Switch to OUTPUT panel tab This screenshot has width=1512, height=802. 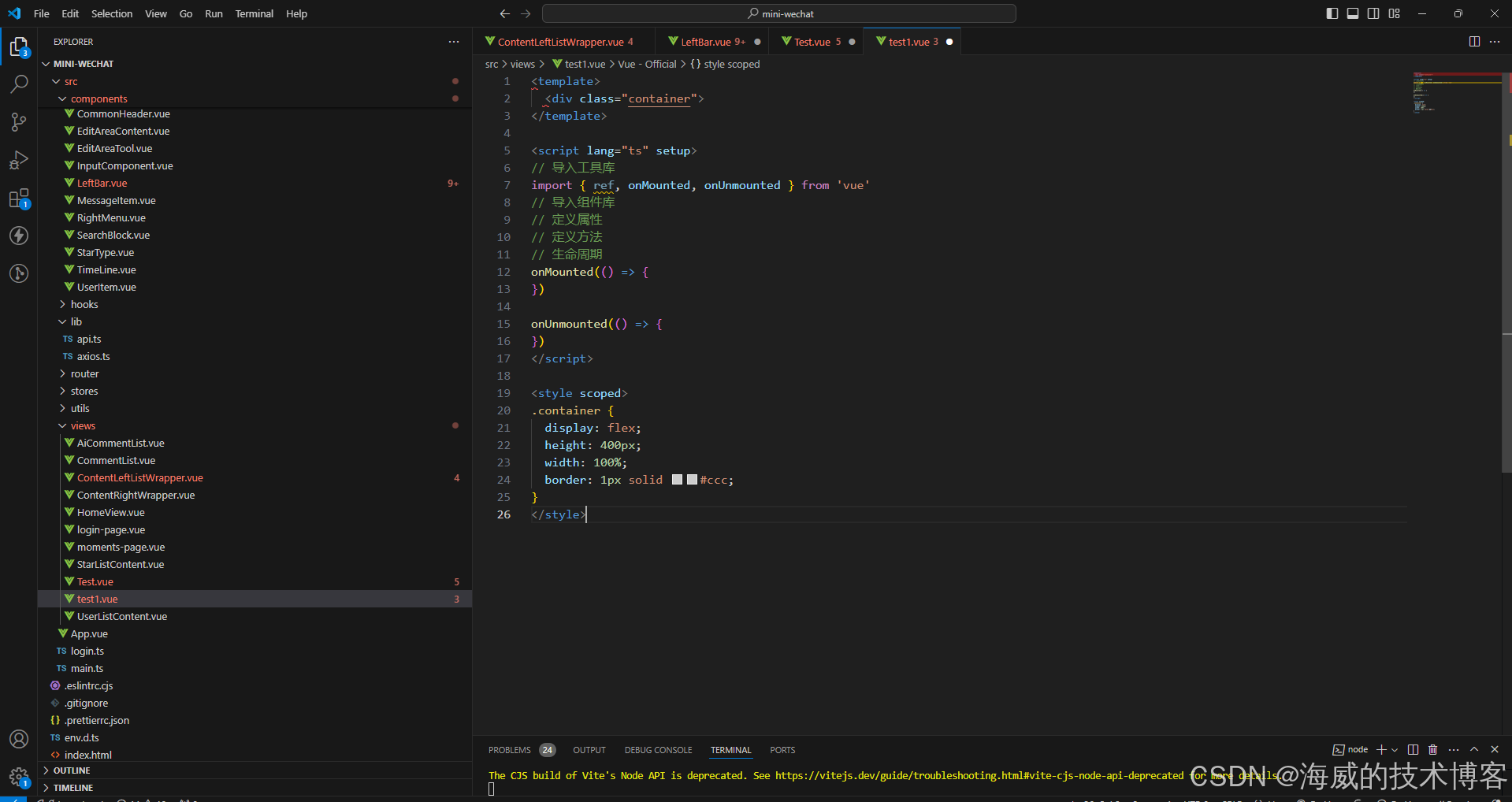tap(589, 750)
